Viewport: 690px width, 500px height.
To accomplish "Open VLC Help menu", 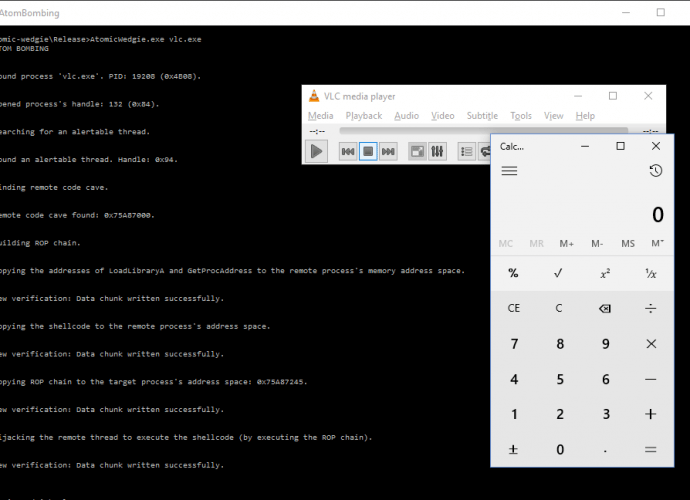I will (x=585, y=116).
